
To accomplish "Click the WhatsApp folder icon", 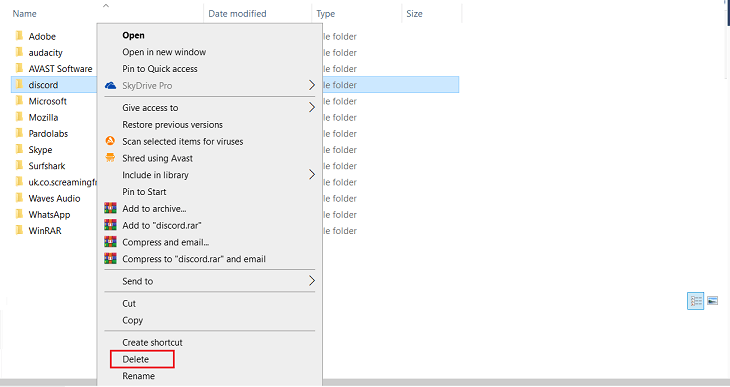I will point(19,215).
